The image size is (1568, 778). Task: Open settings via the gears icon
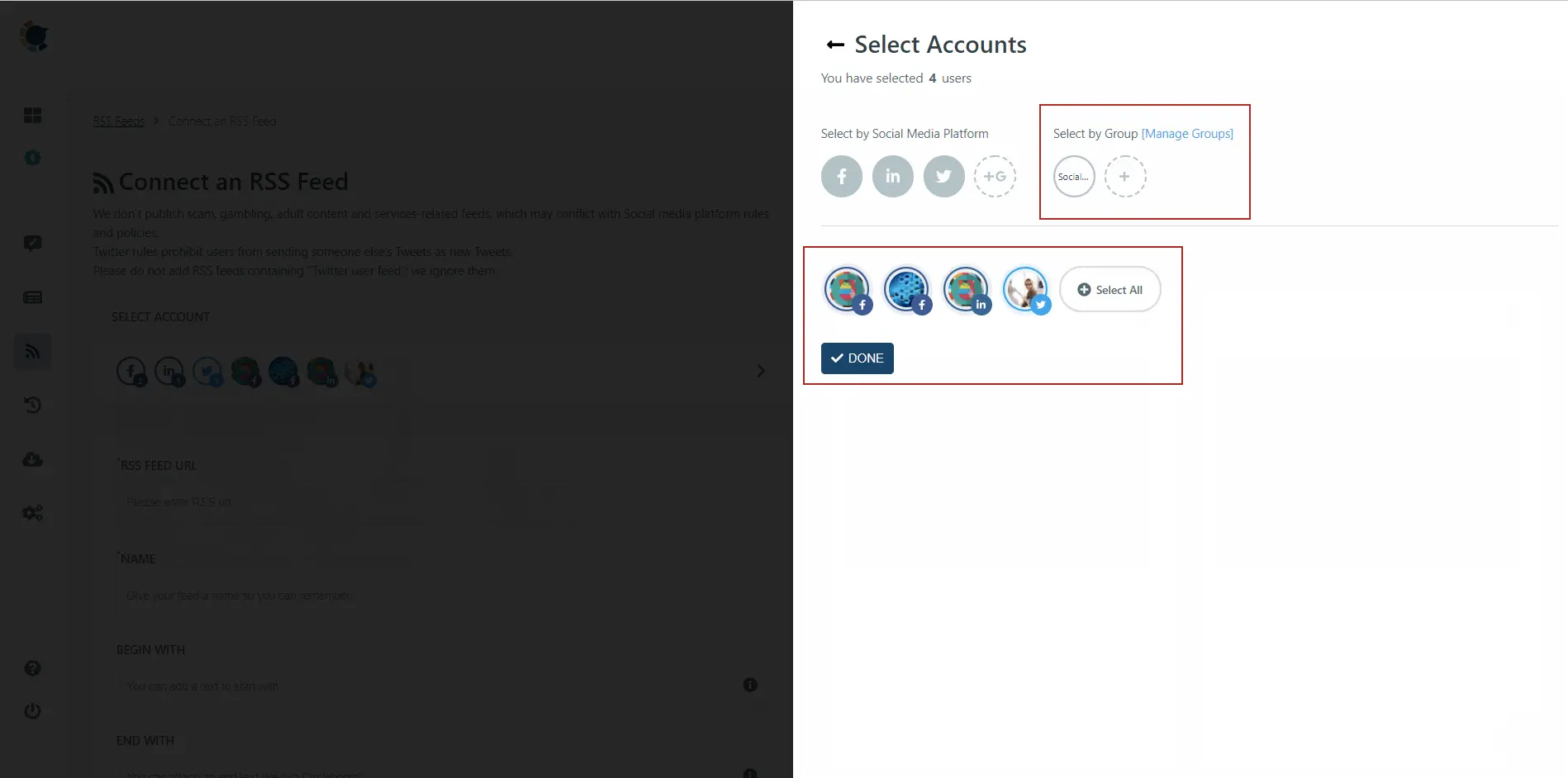coord(32,513)
